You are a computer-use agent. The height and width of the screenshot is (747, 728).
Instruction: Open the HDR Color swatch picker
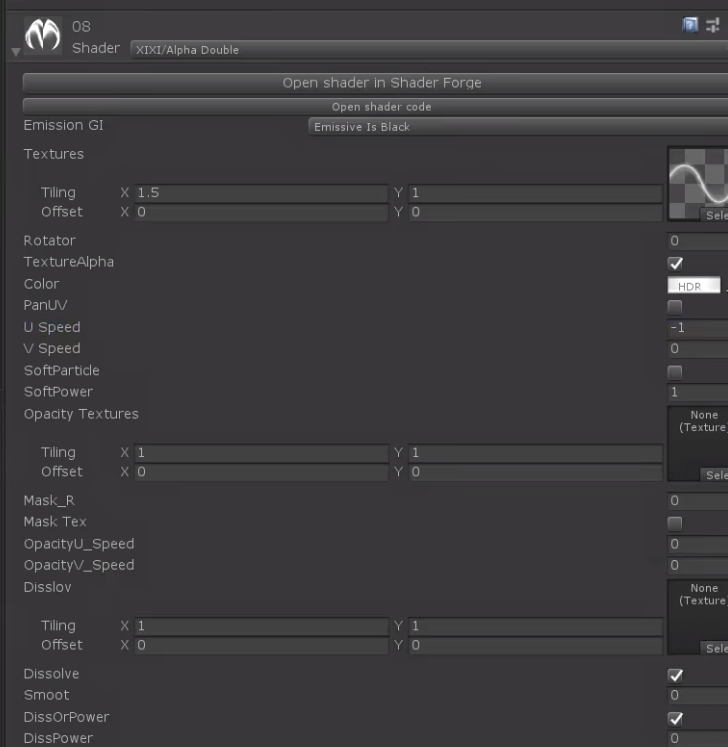pos(694,286)
